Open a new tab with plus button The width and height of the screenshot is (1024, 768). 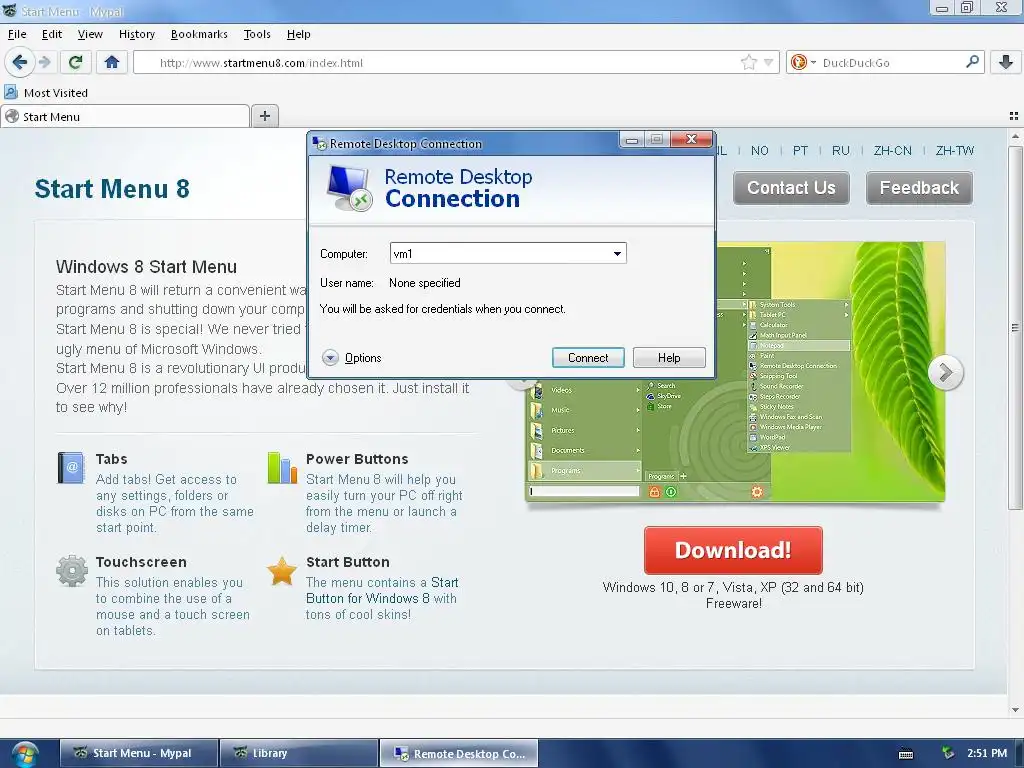(x=264, y=116)
